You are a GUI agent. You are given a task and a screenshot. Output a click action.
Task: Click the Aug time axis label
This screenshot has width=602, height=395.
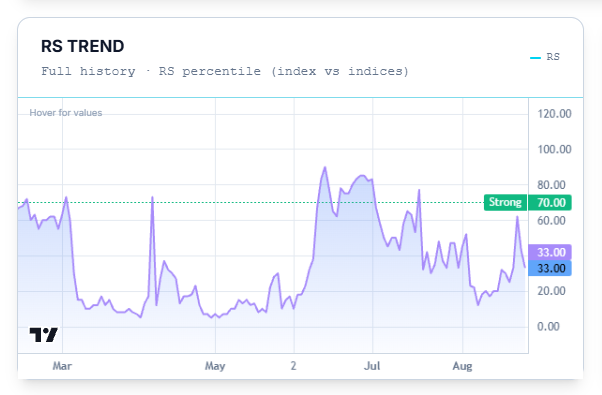point(462,366)
